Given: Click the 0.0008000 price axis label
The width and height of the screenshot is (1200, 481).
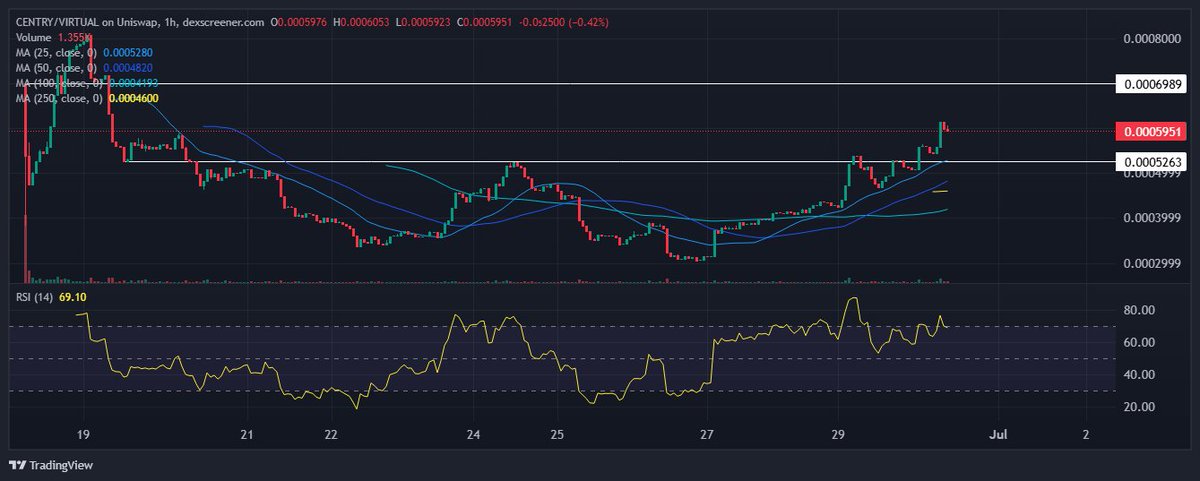Looking at the screenshot, I should tap(1151, 39).
